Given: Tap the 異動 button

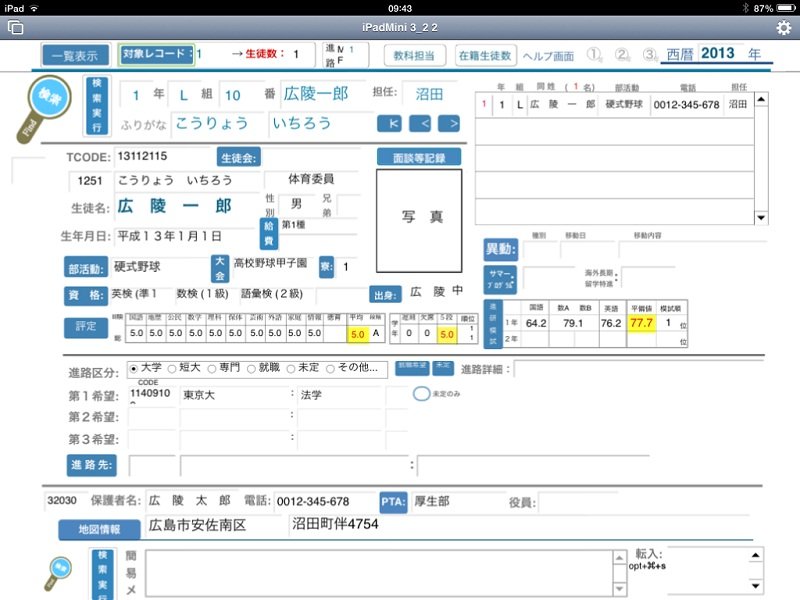Looking at the screenshot, I should click(501, 249).
